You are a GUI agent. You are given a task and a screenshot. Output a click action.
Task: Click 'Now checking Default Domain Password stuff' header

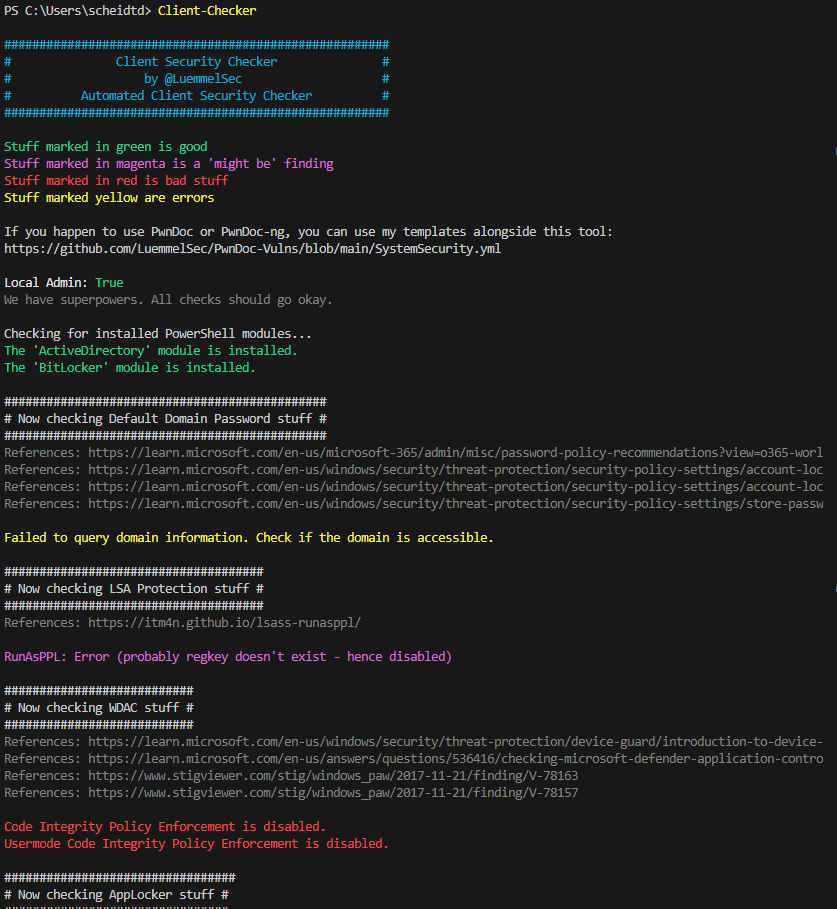(x=165, y=419)
